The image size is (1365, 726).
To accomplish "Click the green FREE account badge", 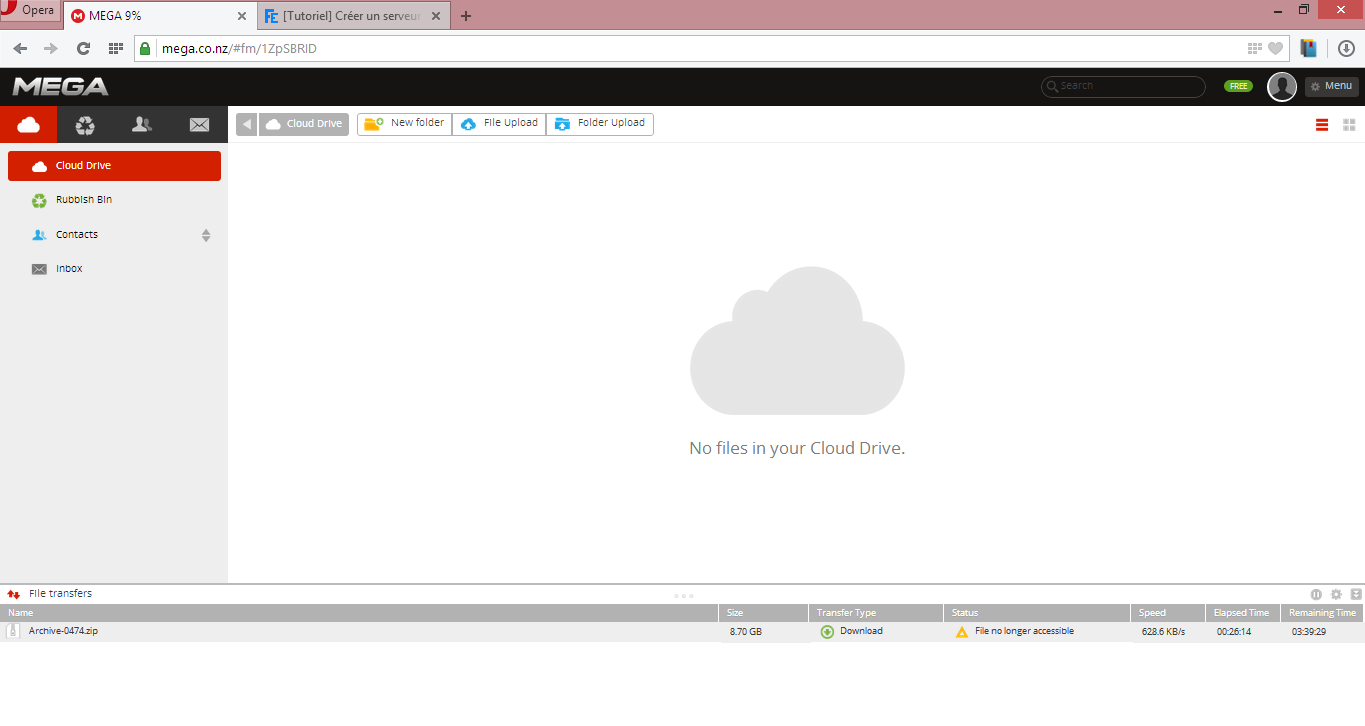I will 1238,86.
